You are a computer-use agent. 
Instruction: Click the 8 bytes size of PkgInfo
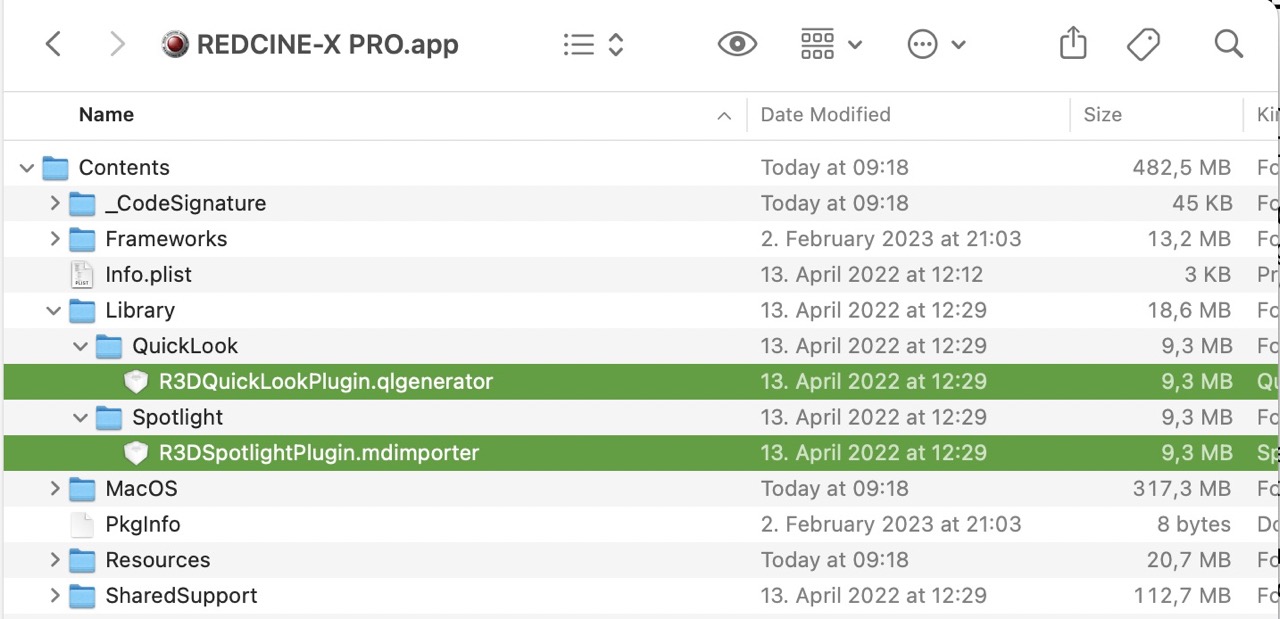(1194, 524)
